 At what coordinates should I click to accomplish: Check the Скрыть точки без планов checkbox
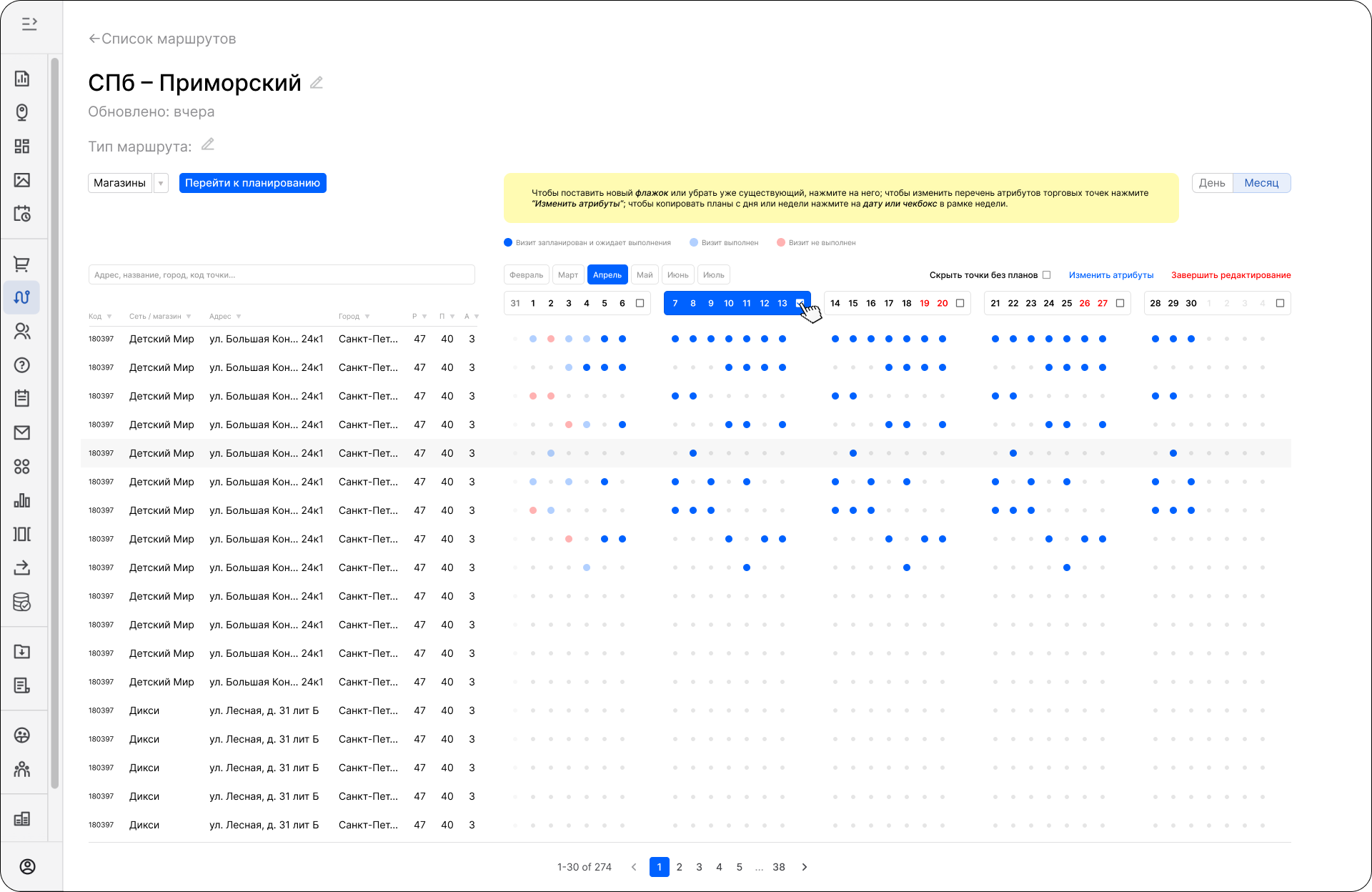pyautogui.click(x=1047, y=274)
